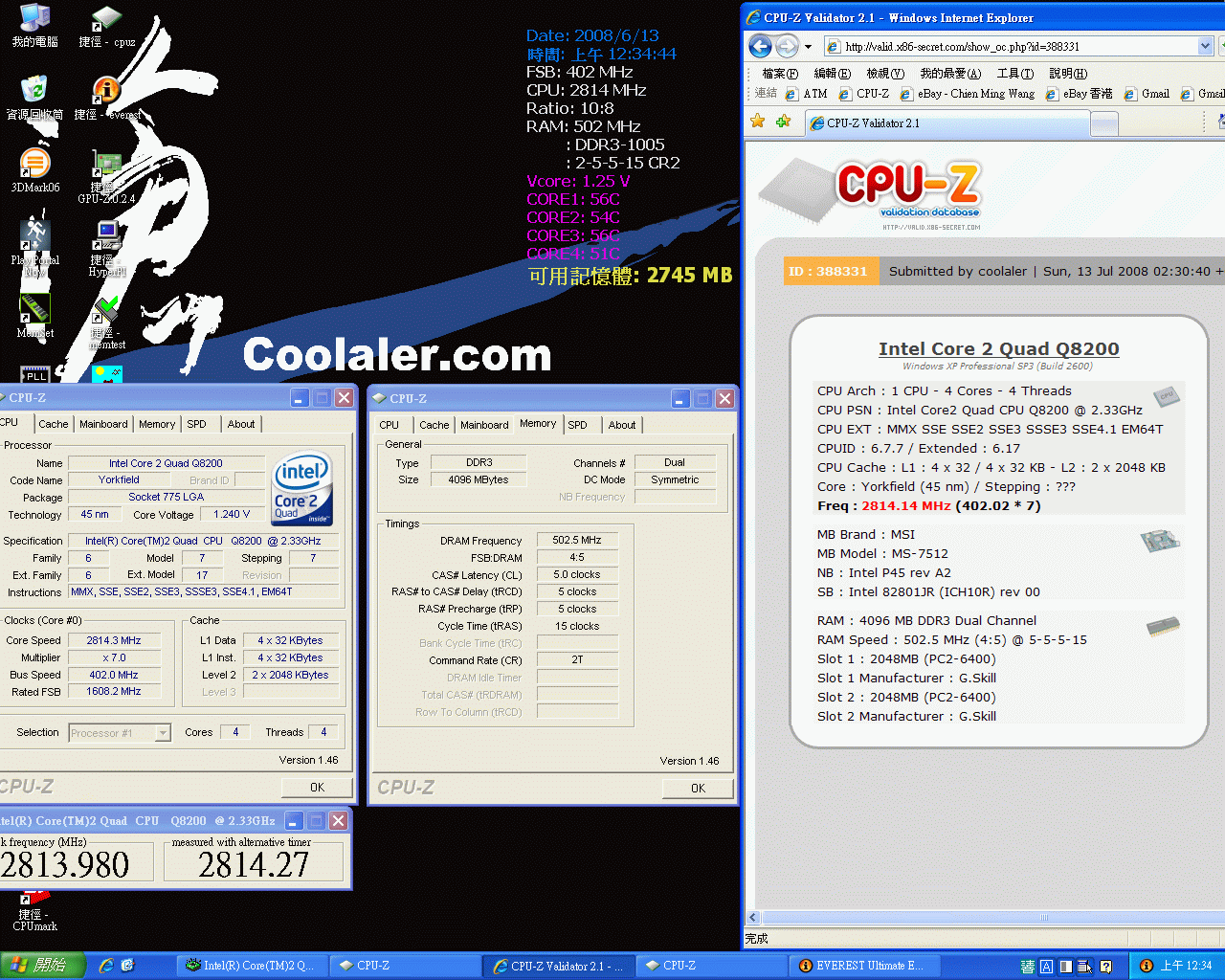Open the ATM link in the Links bar
1225x980 pixels.
pyautogui.click(x=806, y=94)
